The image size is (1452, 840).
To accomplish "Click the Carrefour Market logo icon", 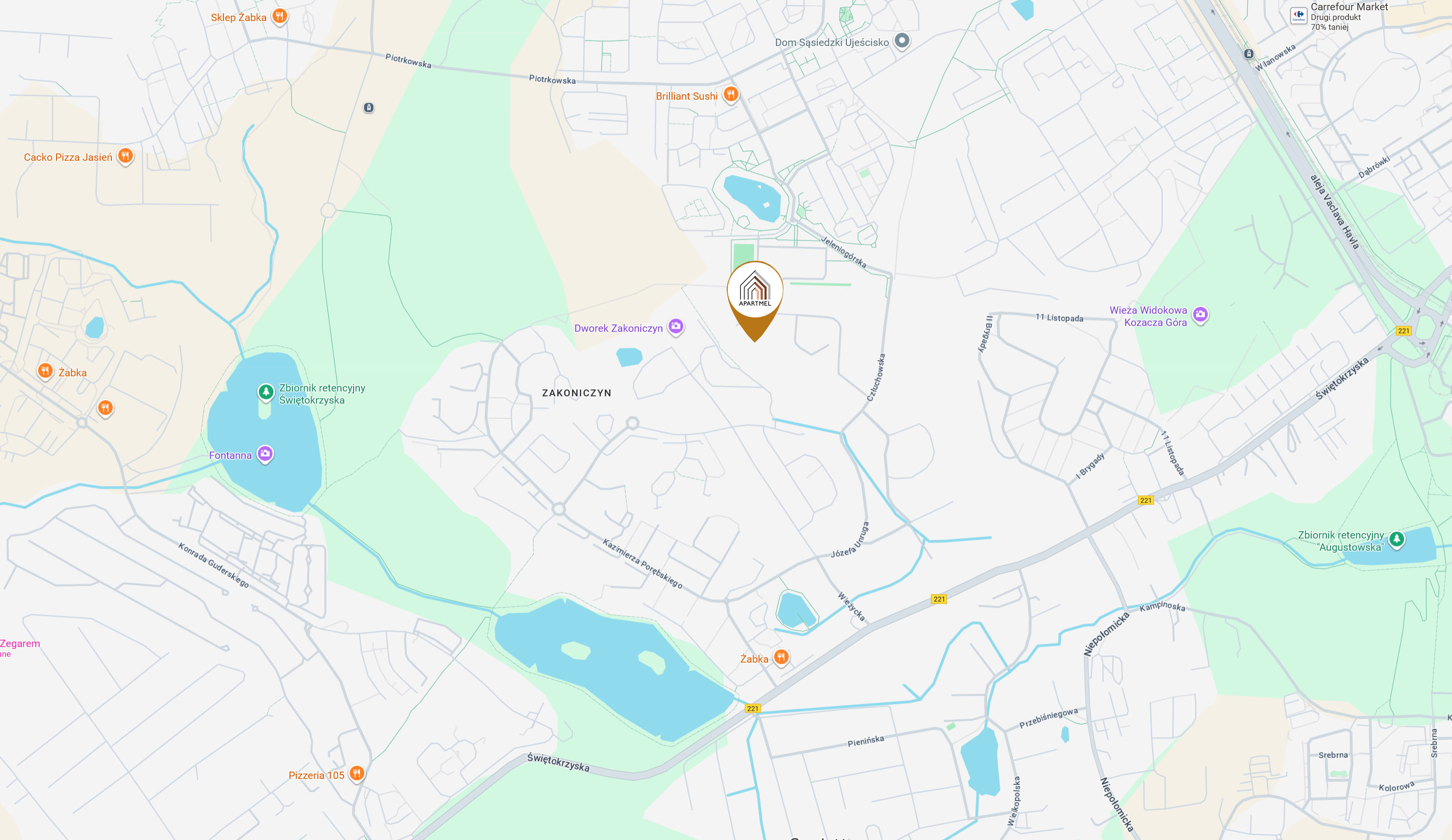I will point(1298,16).
